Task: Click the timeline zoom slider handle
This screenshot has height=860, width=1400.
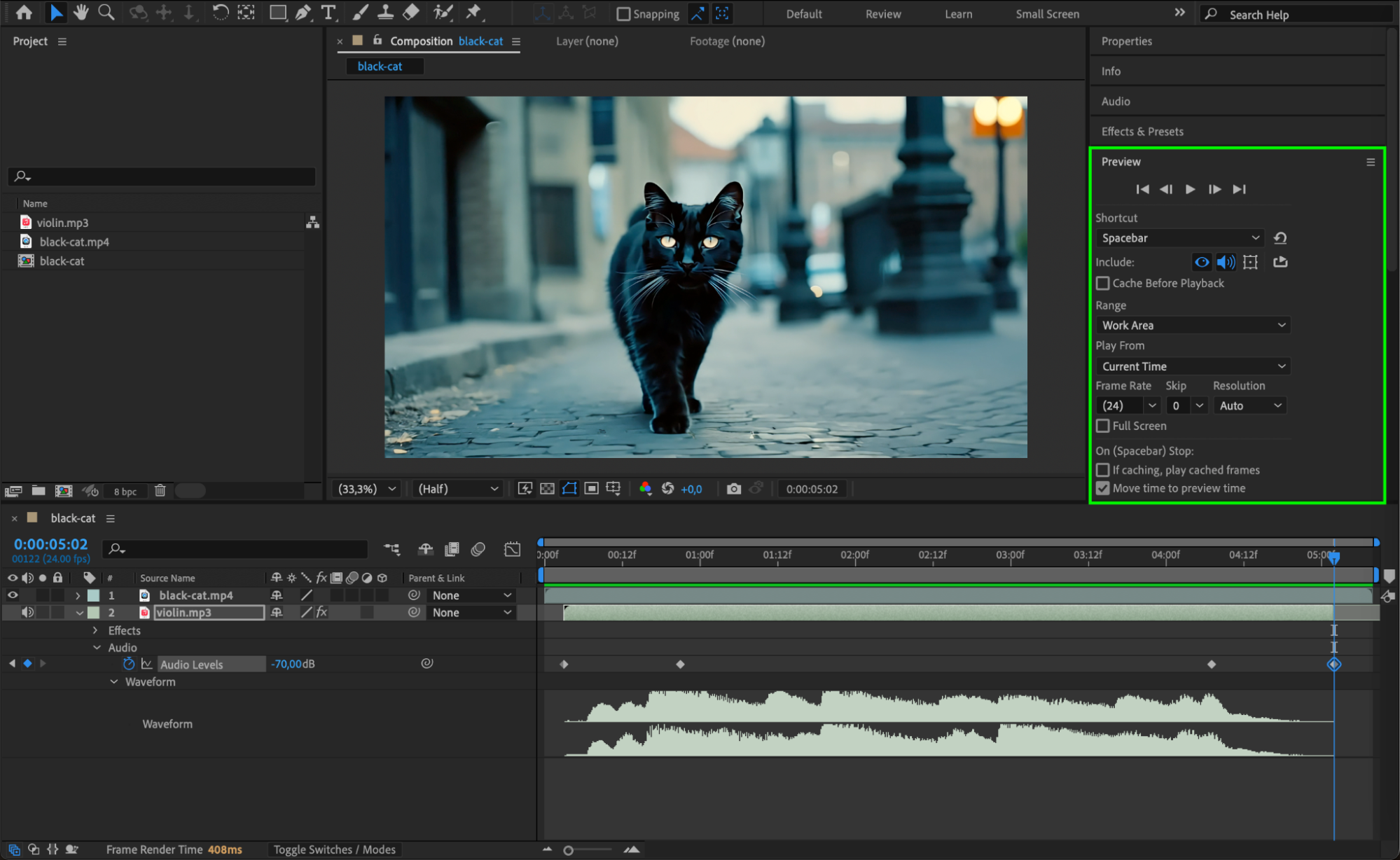Action: coord(568,850)
